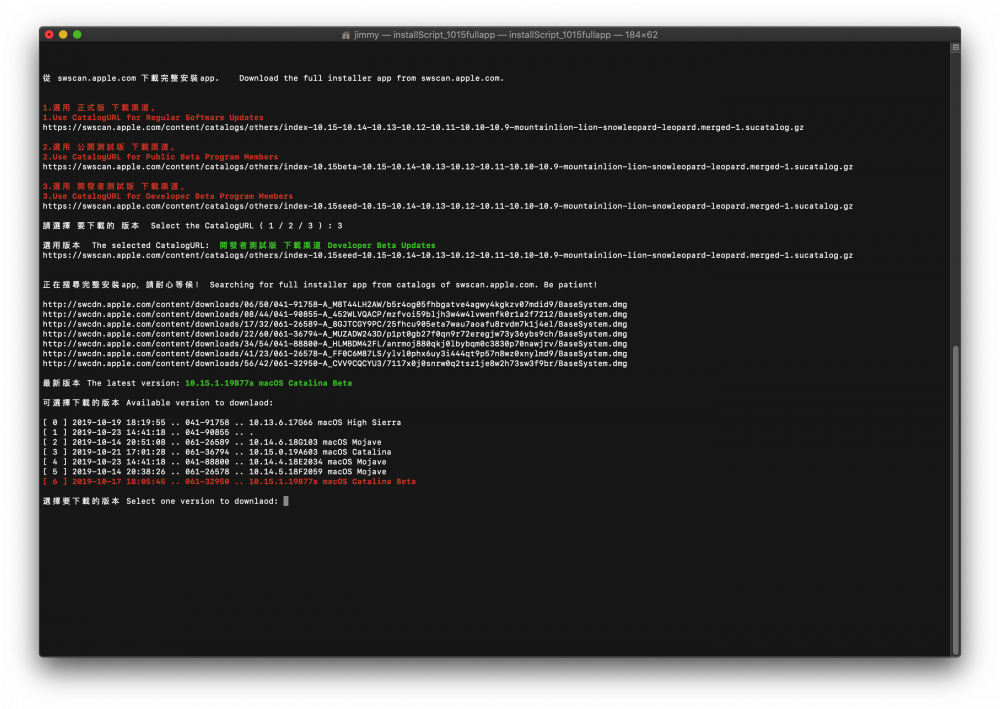Click the BaseSystem.dmg URL with 041-90855
The width and height of the screenshot is (1000, 709).
pyautogui.click(x=335, y=314)
